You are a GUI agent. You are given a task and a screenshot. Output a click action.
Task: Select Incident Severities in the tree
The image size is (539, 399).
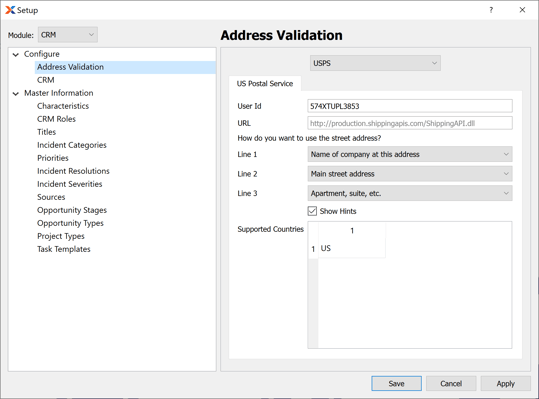[70, 184]
